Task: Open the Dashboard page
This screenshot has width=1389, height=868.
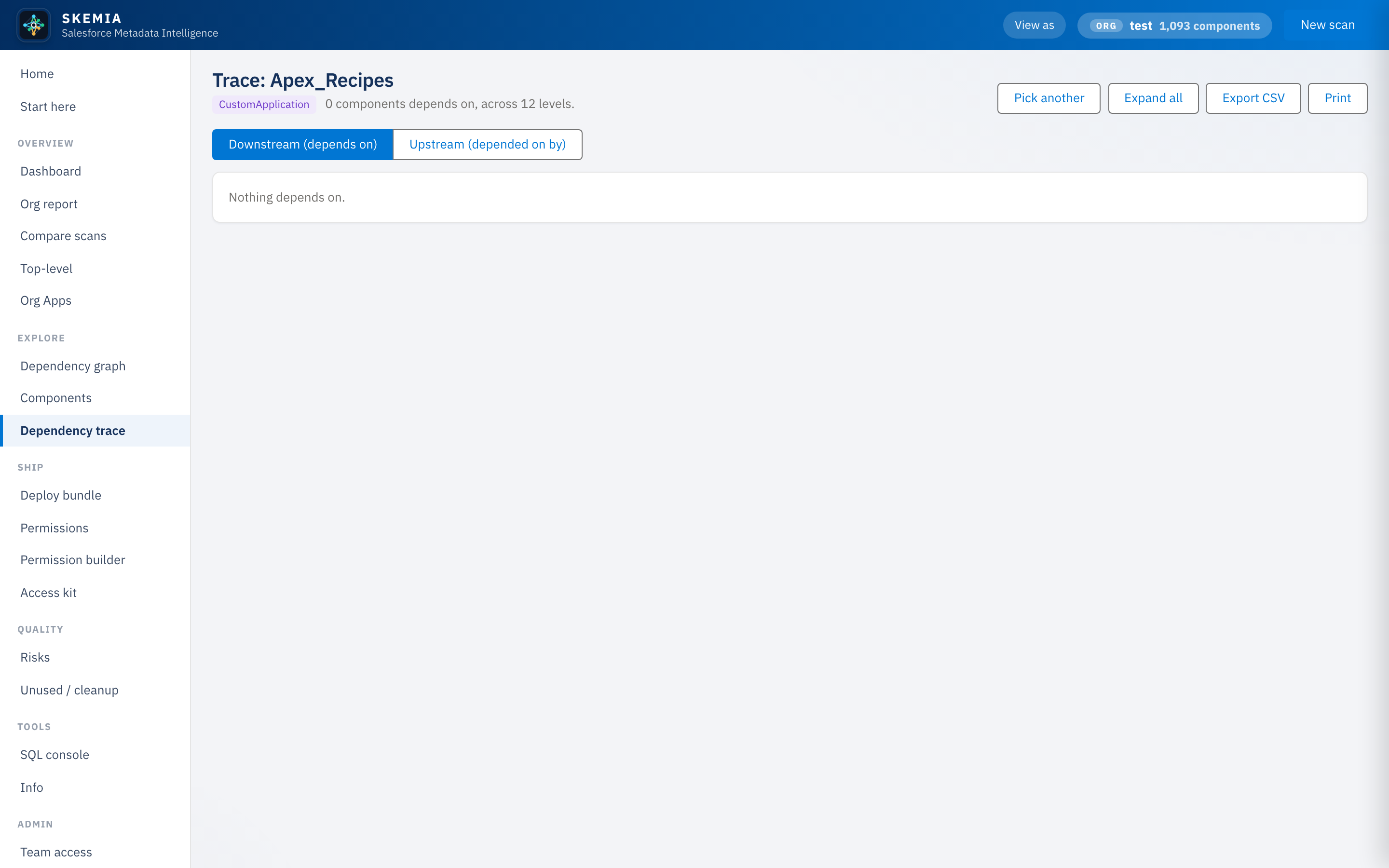Action: (x=95, y=171)
